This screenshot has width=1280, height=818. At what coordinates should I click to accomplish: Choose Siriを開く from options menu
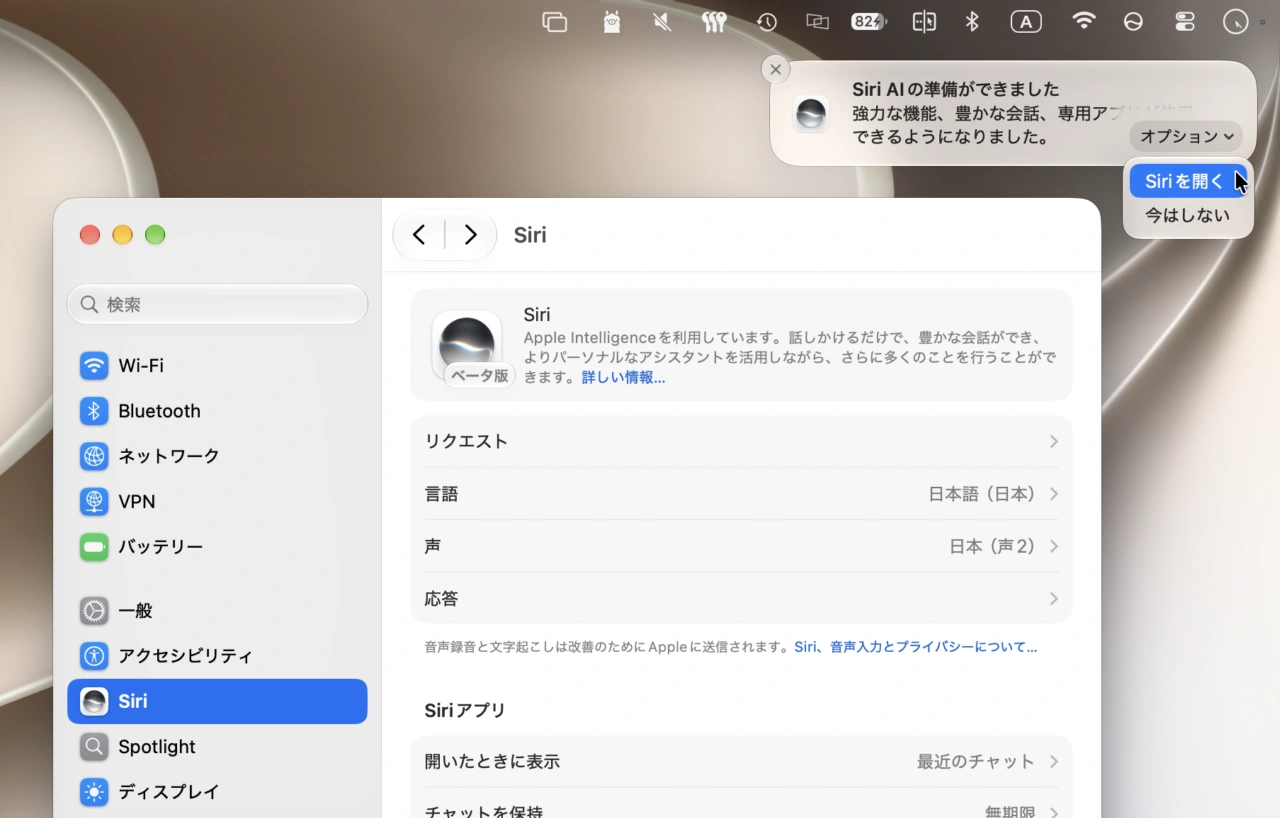[1188, 181]
